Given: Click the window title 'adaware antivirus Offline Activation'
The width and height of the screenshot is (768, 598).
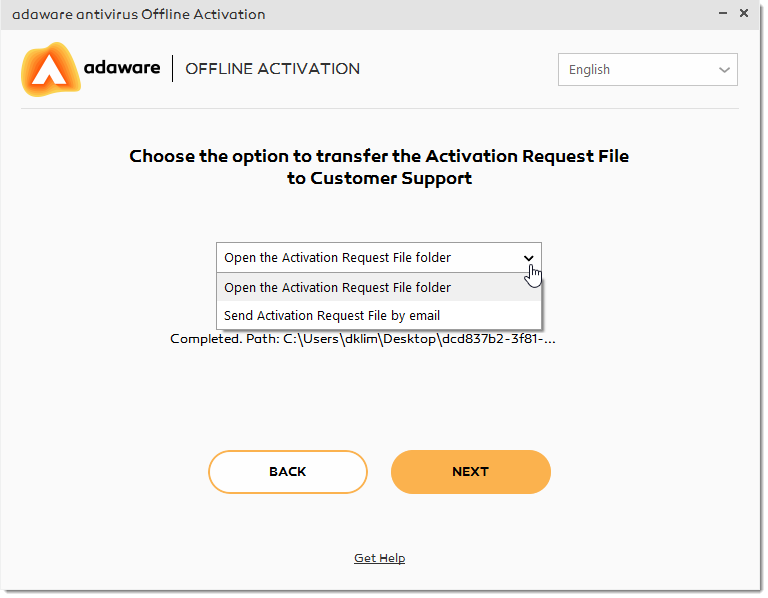Looking at the screenshot, I should (139, 14).
